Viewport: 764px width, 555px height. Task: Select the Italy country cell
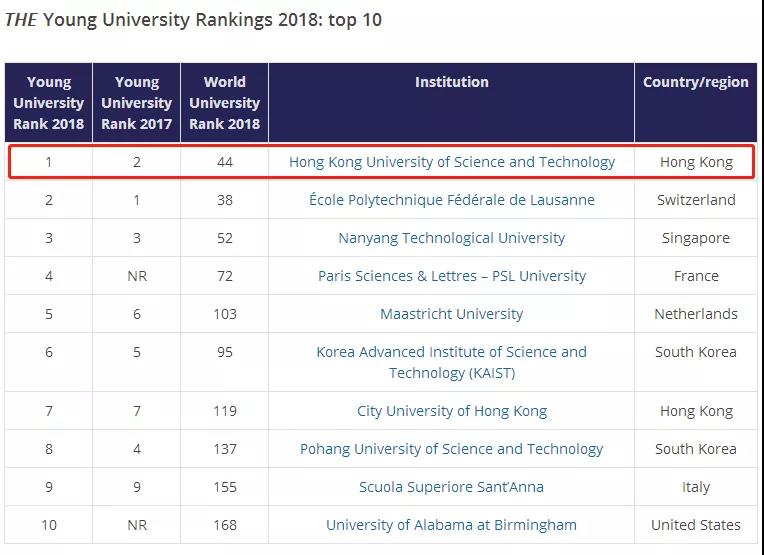pyautogui.click(x=696, y=487)
